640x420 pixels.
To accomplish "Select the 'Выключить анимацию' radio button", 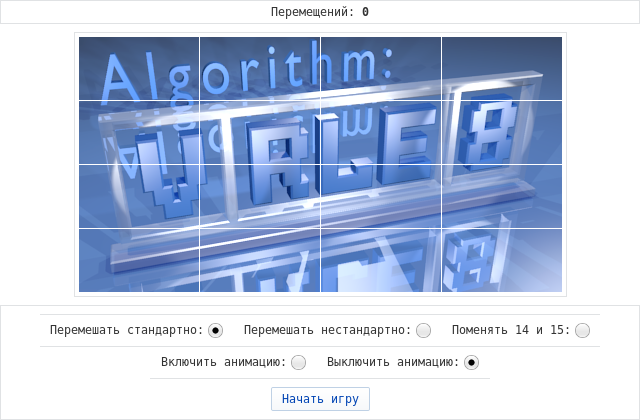I will pos(471,362).
